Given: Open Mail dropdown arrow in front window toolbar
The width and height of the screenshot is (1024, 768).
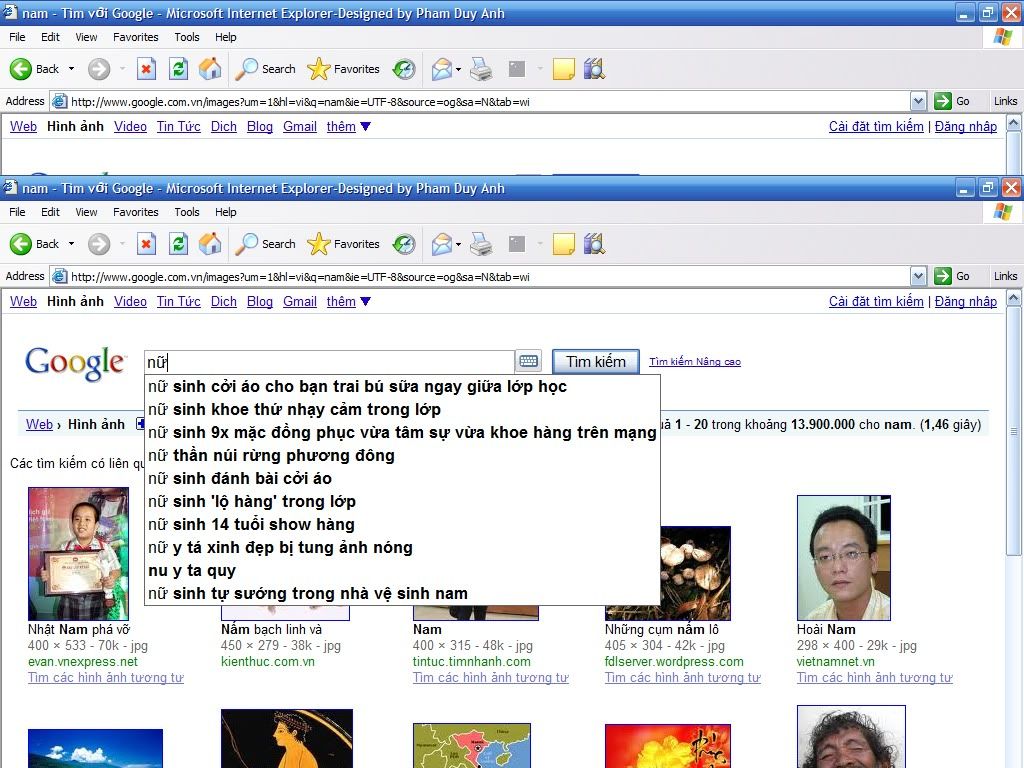Looking at the screenshot, I should pyautogui.click(x=458, y=244).
